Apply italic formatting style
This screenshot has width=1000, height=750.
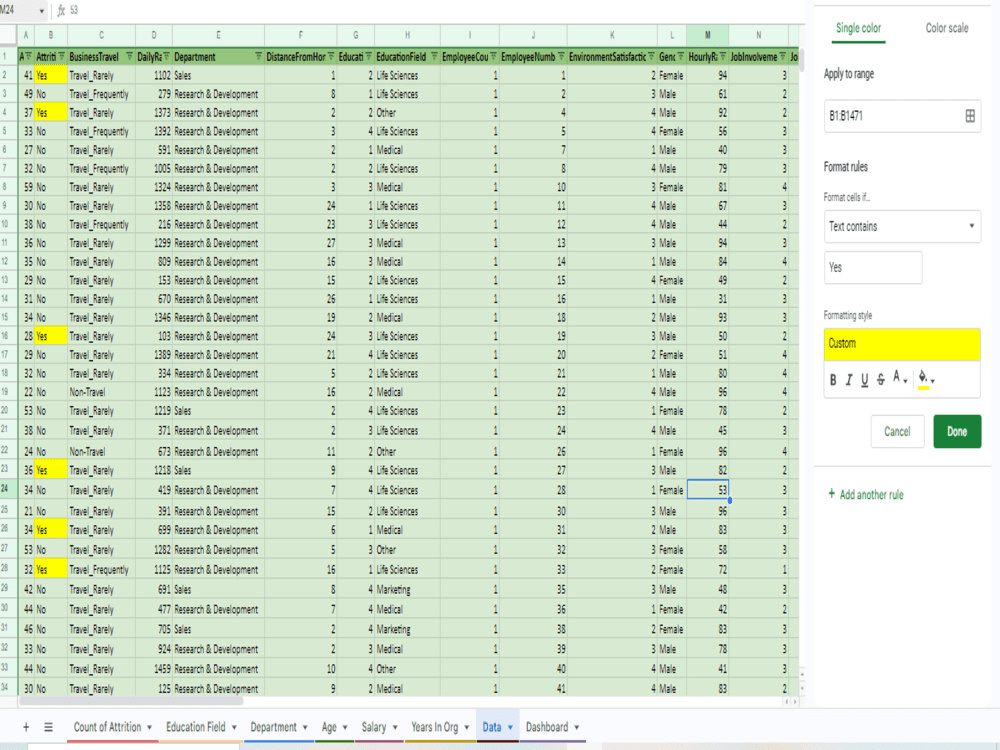click(848, 380)
